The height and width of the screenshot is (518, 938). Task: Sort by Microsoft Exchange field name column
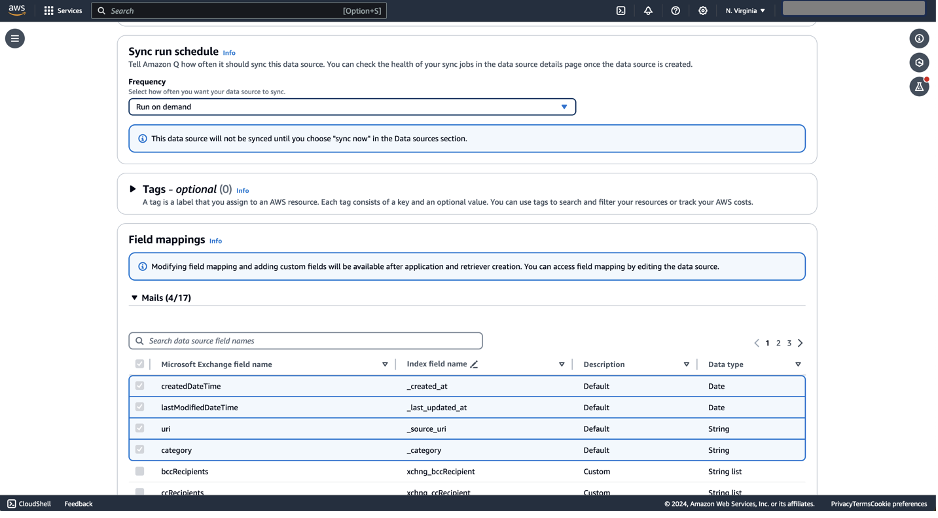tap(385, 365)
